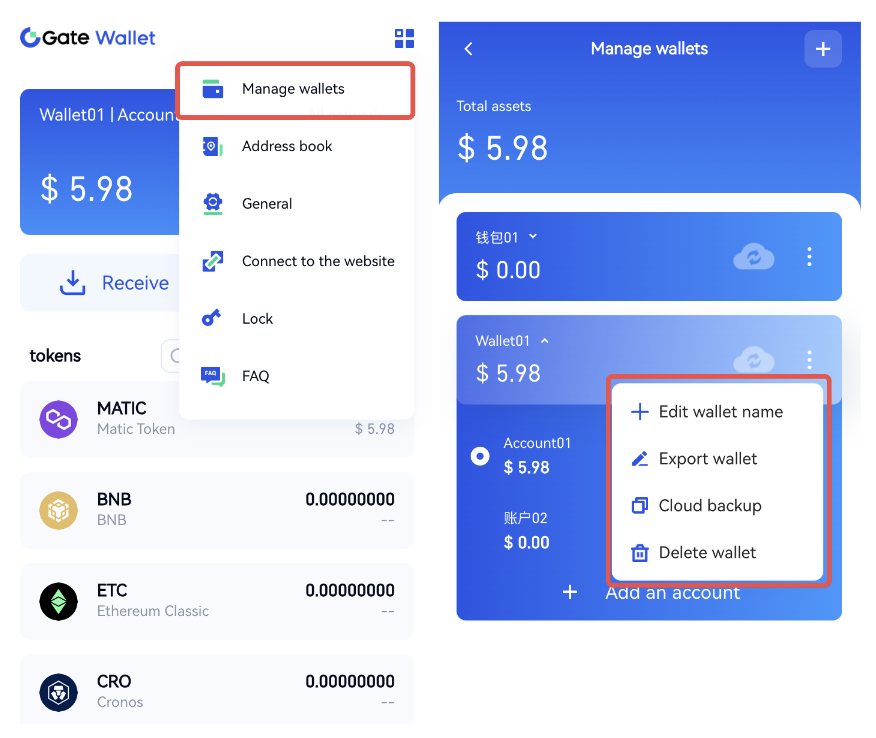Click the BNB coin icon
This screenshot has width=876, height=738.
point(59,511)
